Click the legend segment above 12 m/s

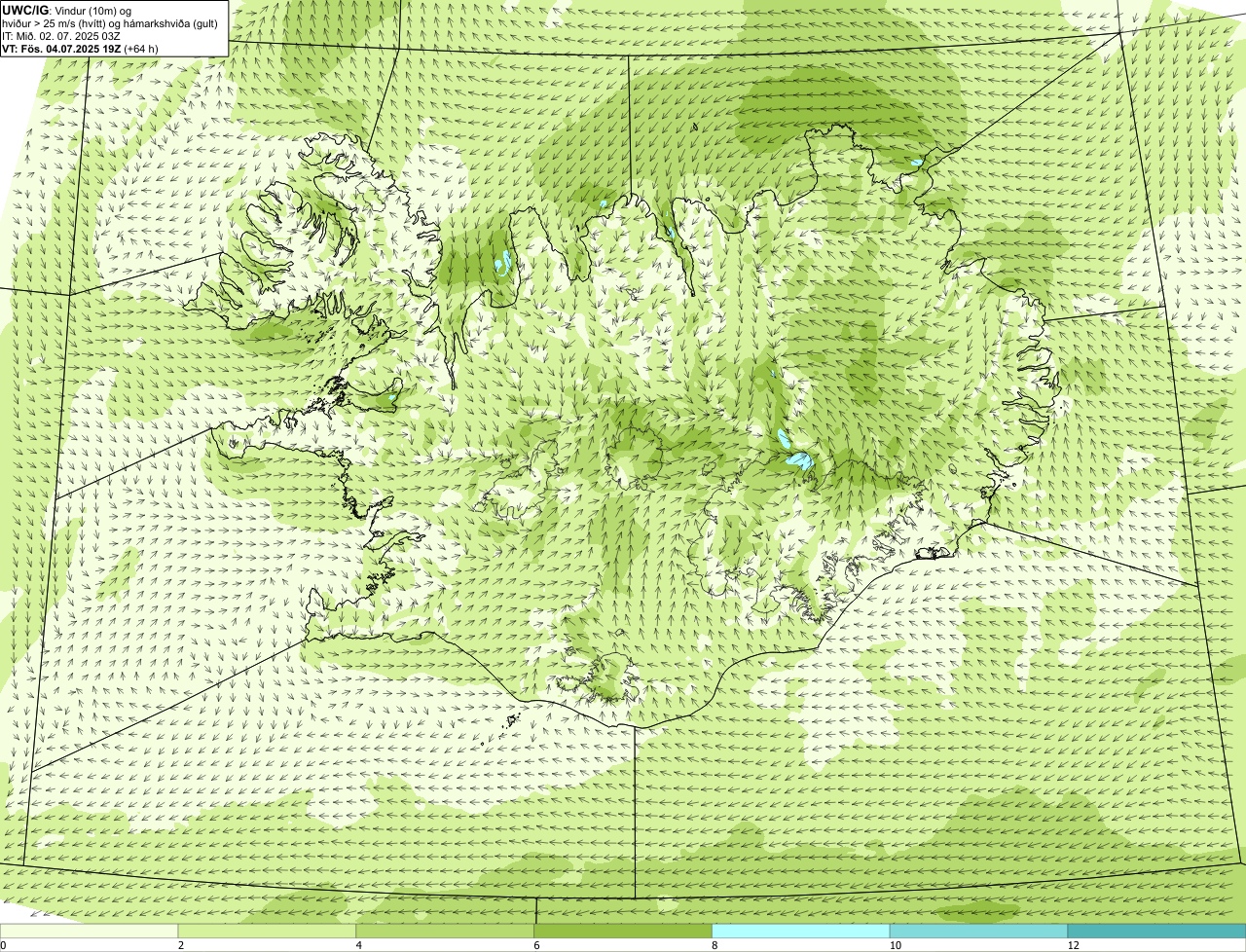(x=1156, y=931)
